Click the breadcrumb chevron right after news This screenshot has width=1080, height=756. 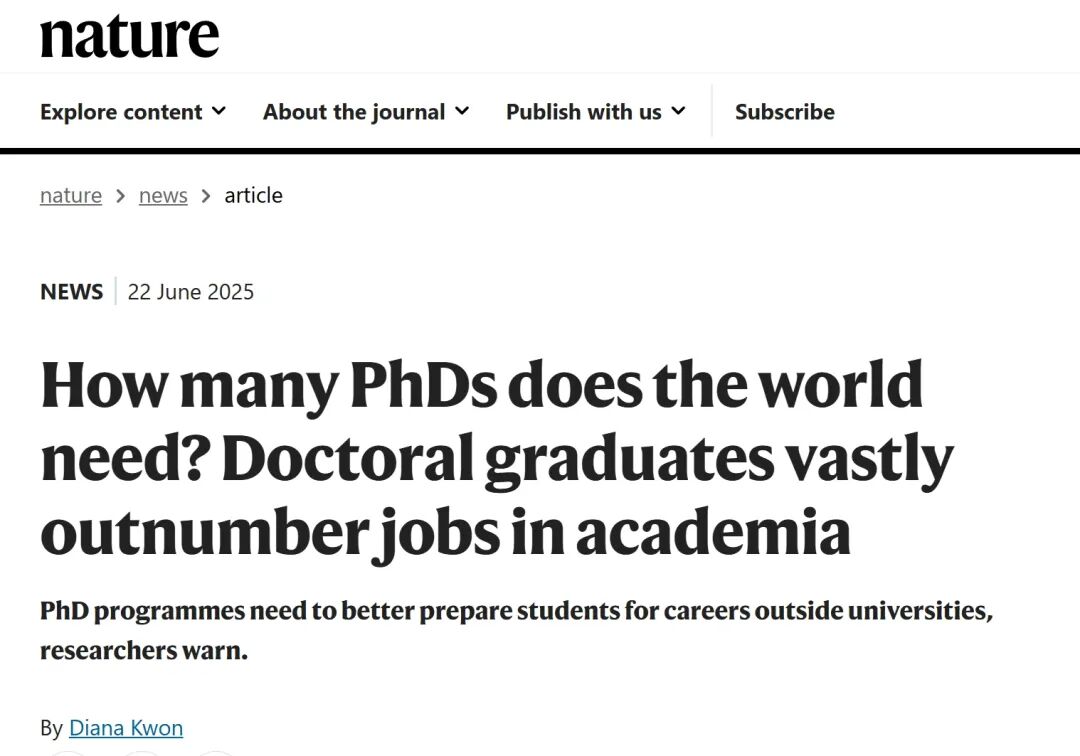[206, 196]
